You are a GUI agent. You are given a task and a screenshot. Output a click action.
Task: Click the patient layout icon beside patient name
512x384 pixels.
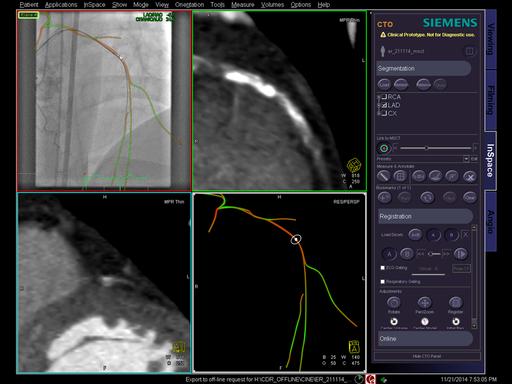pyautogui.click(x=470, y=51)
